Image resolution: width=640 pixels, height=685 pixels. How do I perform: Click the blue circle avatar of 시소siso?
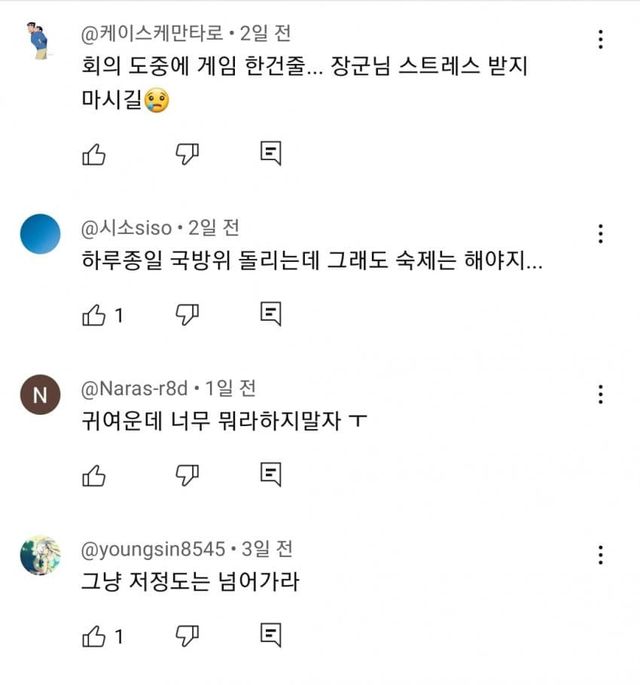pyautogui.click(x=40, y=236)
